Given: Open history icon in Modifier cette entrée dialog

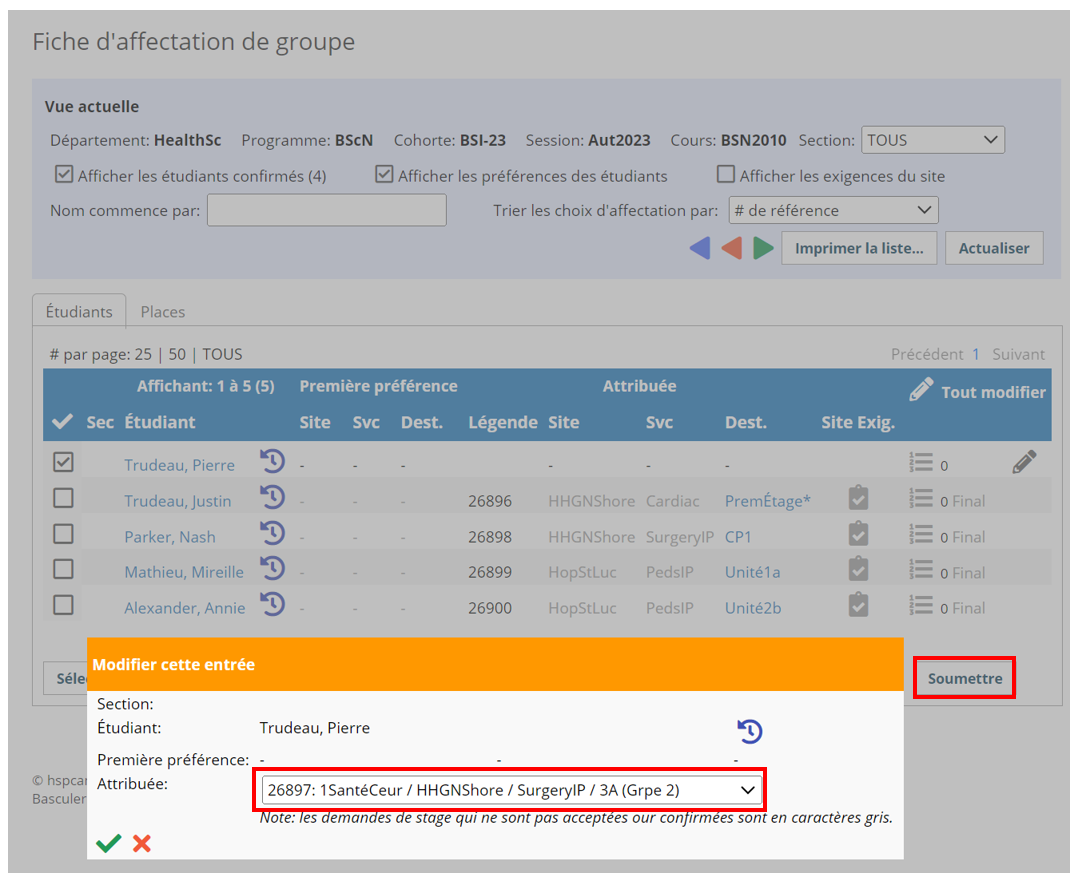Looking at the screenshot, I should 750,731.
